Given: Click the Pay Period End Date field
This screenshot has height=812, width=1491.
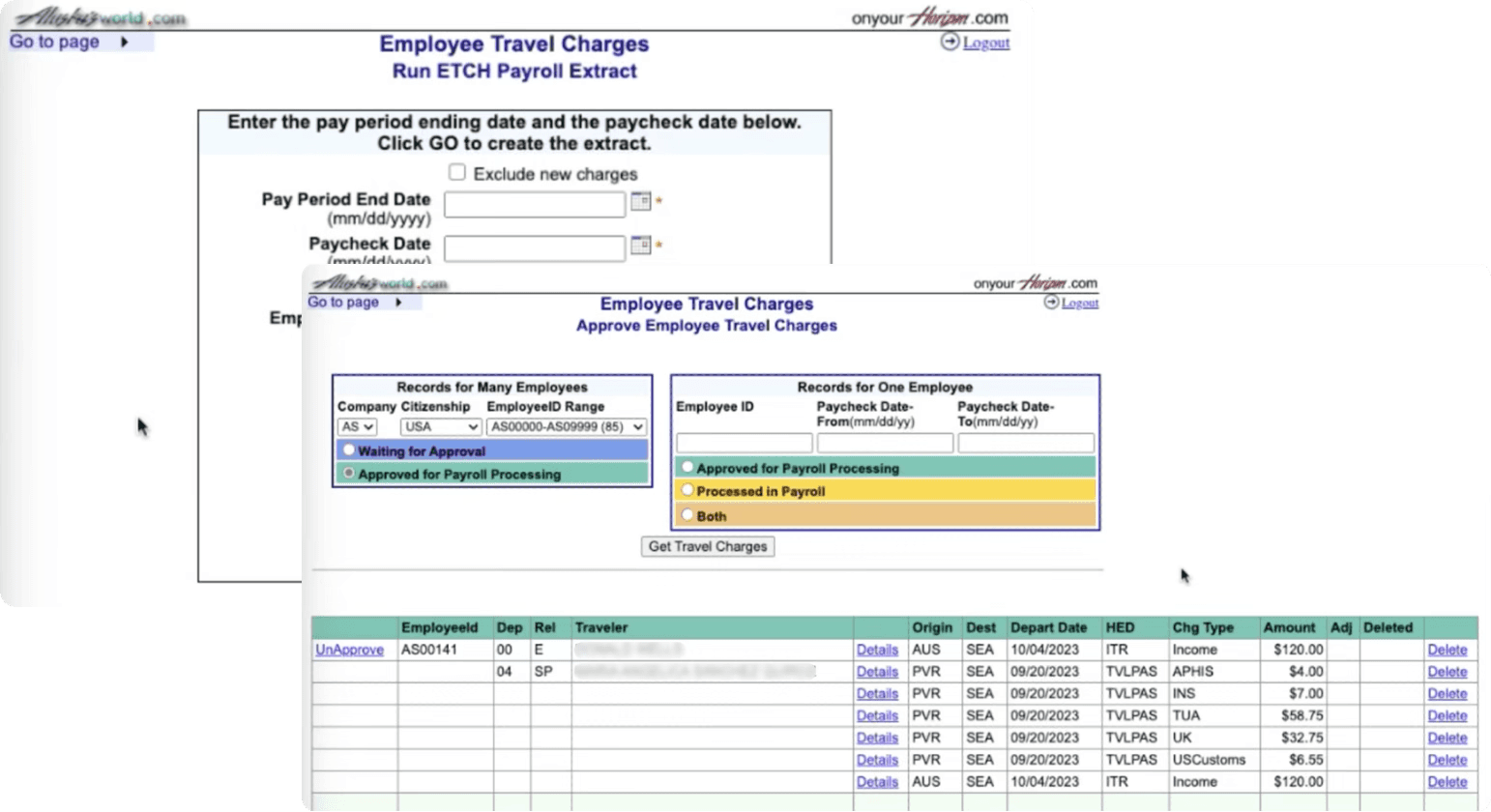Looking at the screenshot, I should point(535,204).
